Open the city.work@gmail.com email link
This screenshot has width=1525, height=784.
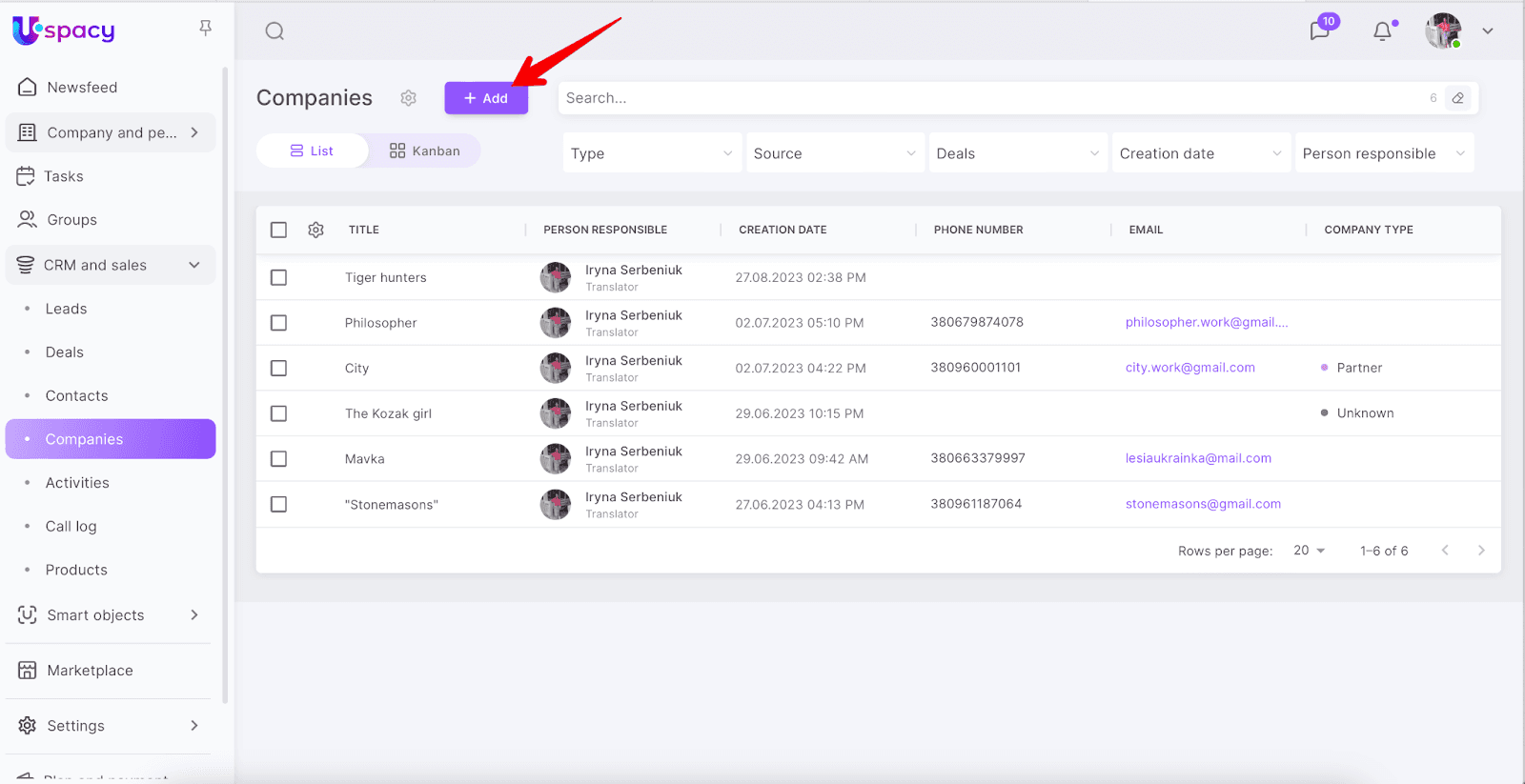[1189, 368]
